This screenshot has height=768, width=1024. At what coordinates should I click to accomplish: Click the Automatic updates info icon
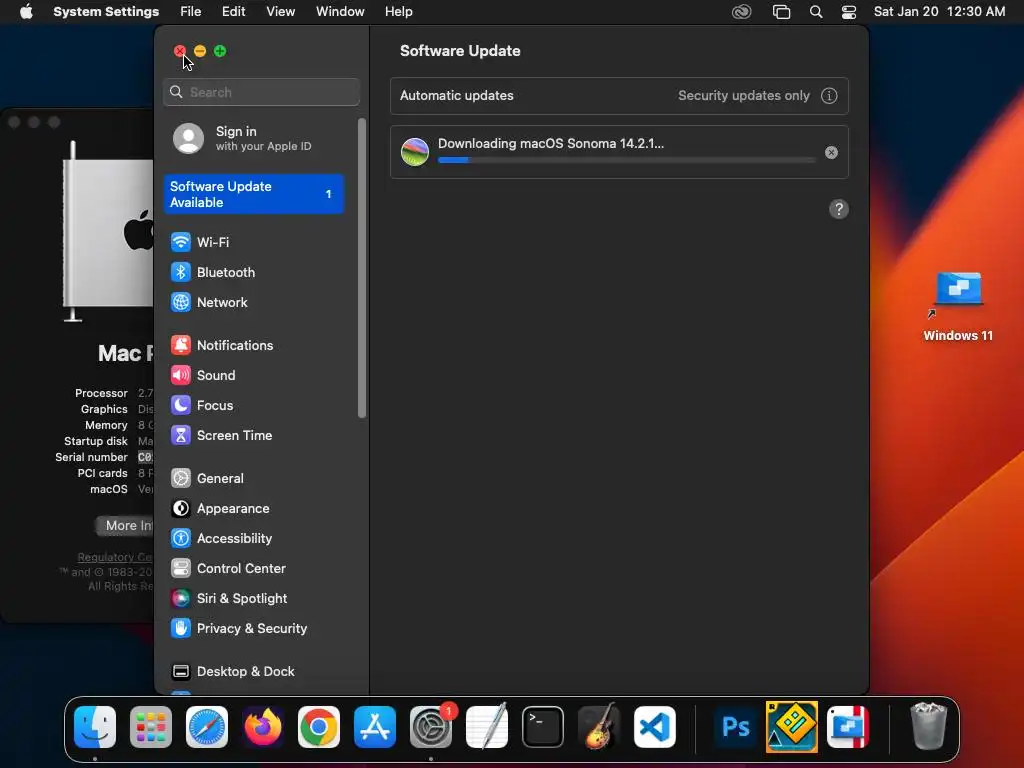point(829,96)
